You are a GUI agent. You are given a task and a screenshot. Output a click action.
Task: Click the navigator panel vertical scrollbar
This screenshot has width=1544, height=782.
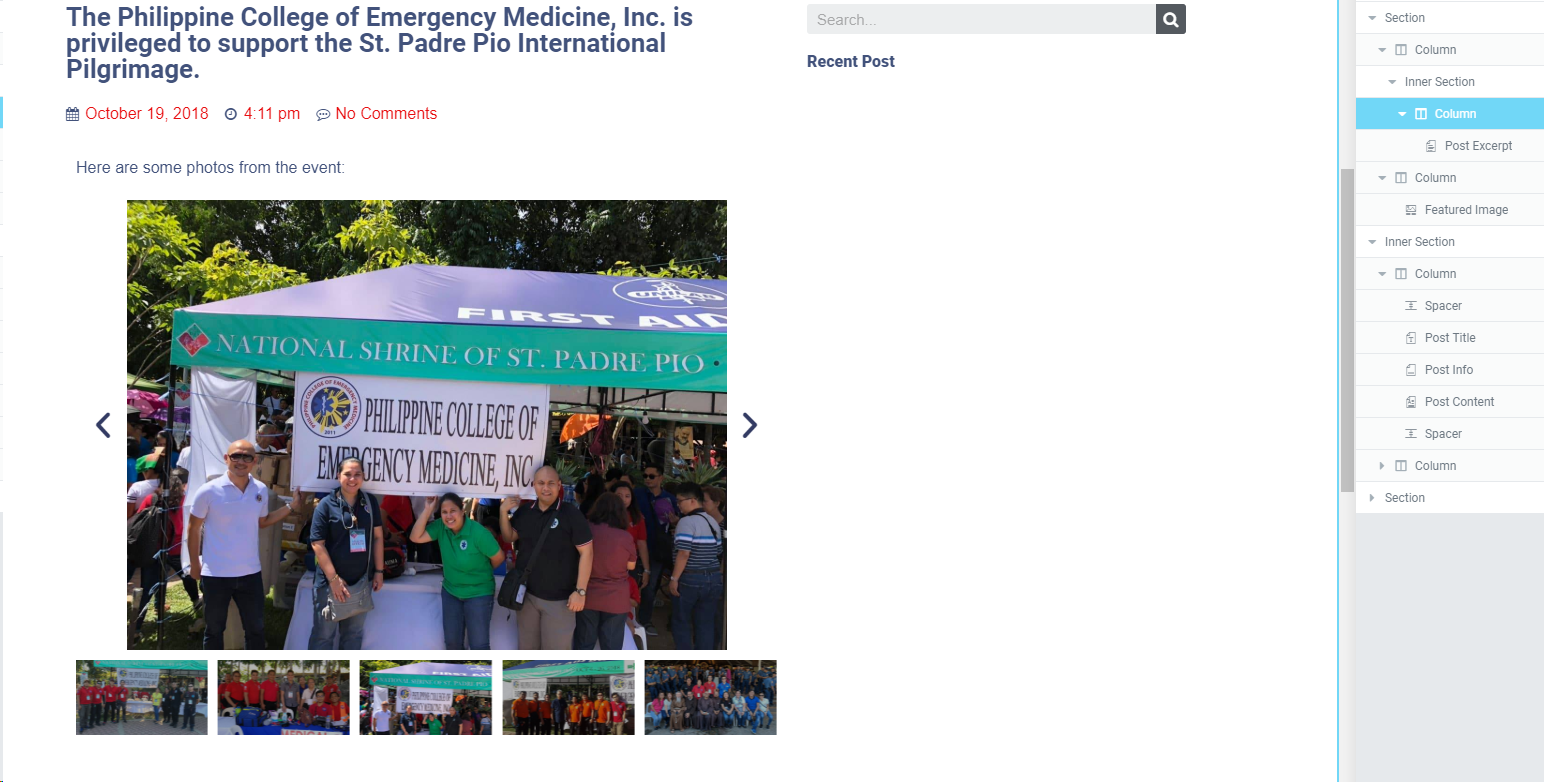[x=1347, y=330]
